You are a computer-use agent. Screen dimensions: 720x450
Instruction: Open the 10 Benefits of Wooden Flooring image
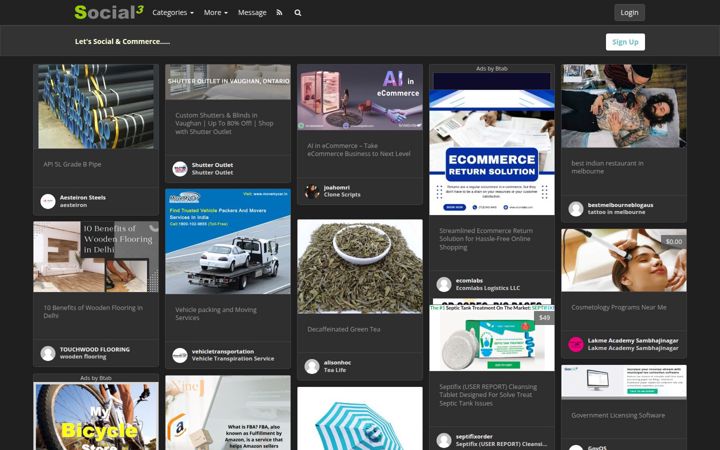tap(96, 257)
